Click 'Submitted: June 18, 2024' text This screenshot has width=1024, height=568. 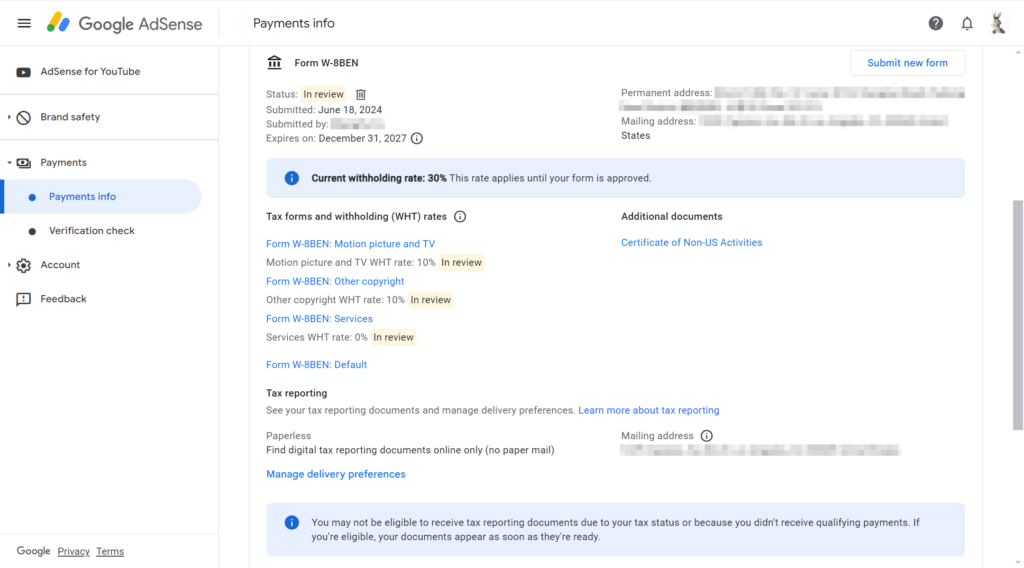point(324,110)
